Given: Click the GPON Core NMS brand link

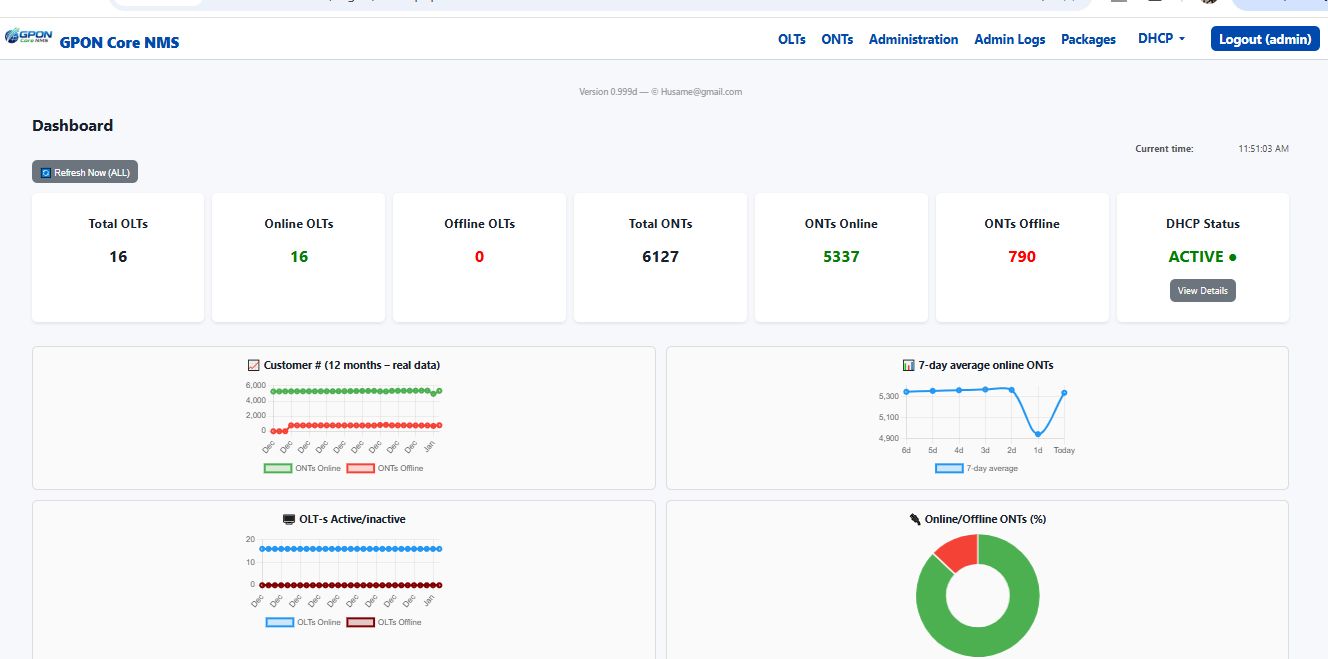Looking at the screenshot, I should [119, 42].
